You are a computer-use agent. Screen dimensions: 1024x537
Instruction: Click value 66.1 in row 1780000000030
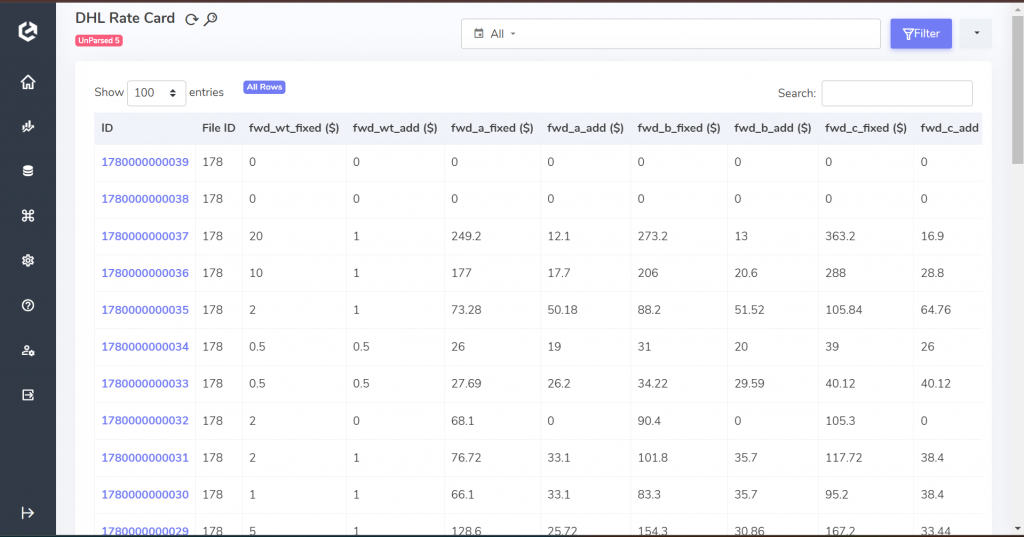[463, 495]
